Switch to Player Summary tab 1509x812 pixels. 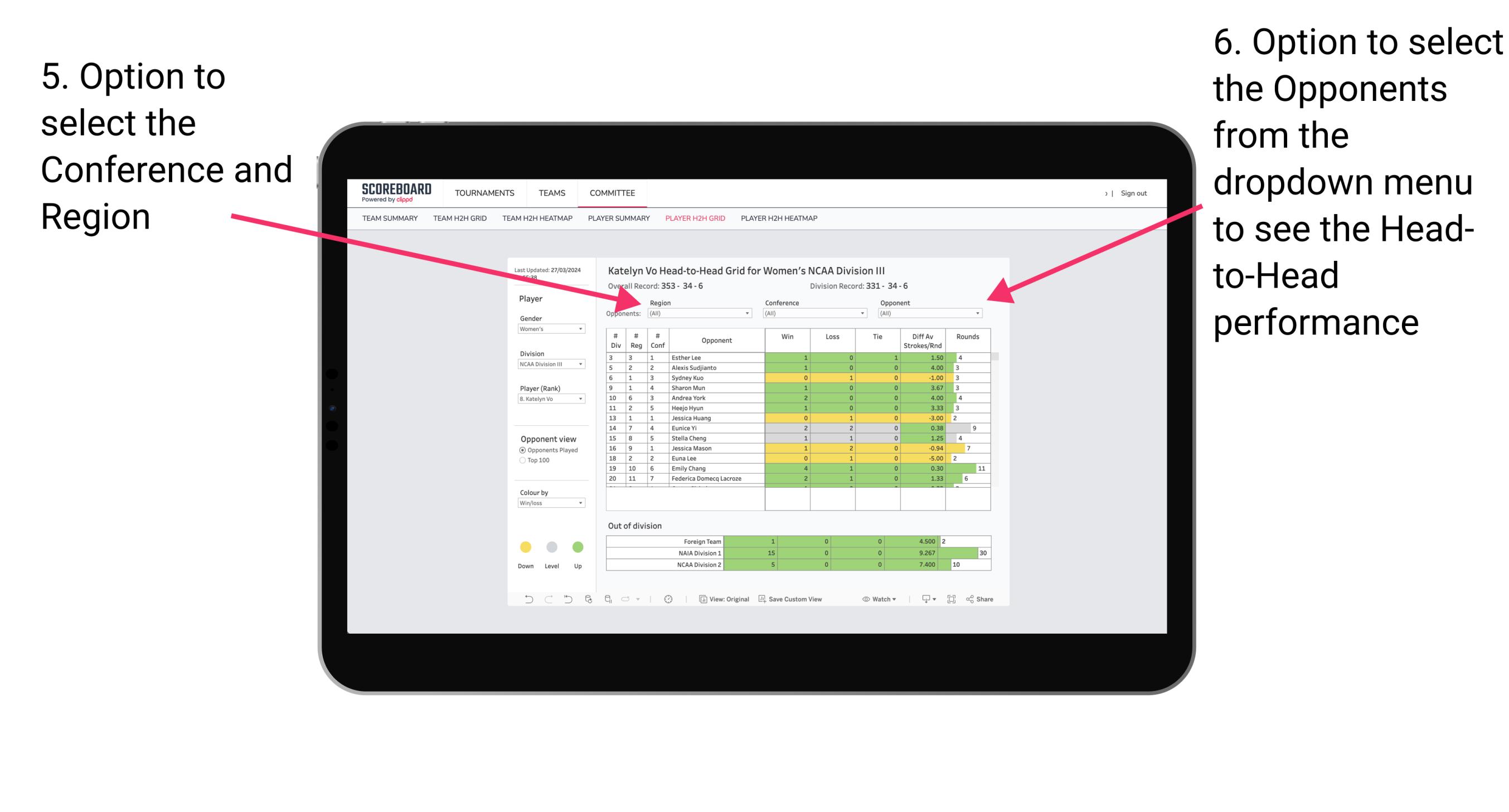(x=618, y=222)
